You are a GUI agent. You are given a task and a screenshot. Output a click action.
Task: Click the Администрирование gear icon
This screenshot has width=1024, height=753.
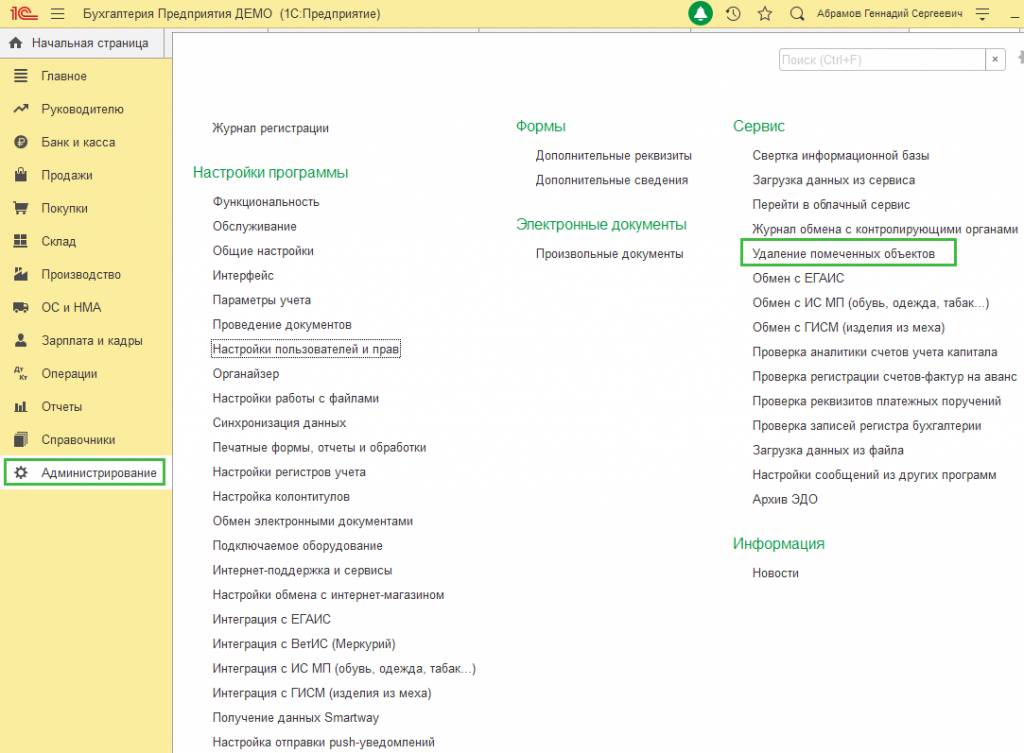coord(21,472)
